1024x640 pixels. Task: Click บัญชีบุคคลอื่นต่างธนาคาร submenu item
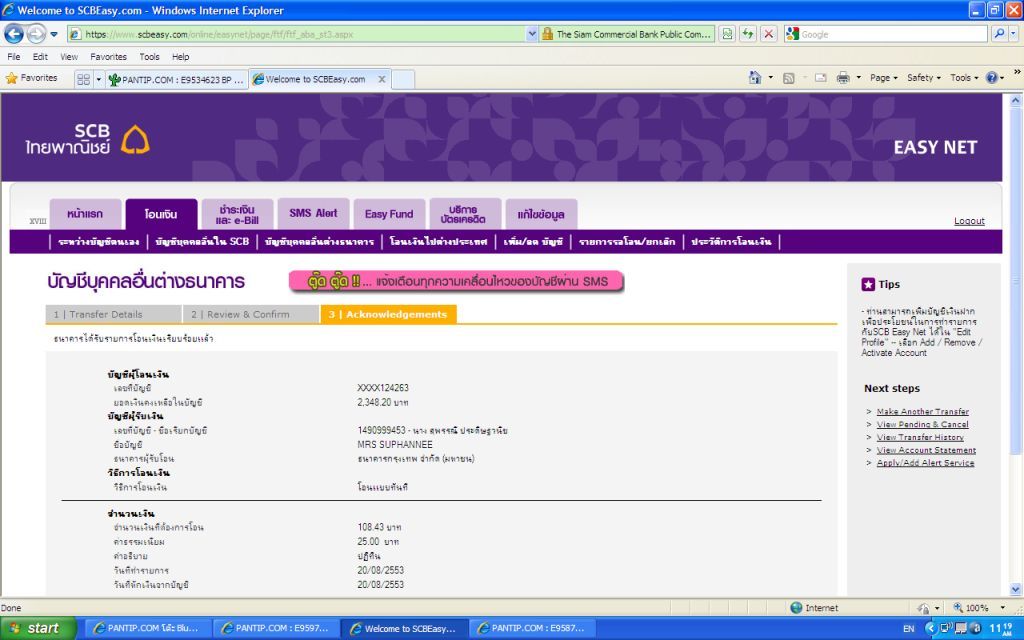pyautogui.click(x=319, y=242)
